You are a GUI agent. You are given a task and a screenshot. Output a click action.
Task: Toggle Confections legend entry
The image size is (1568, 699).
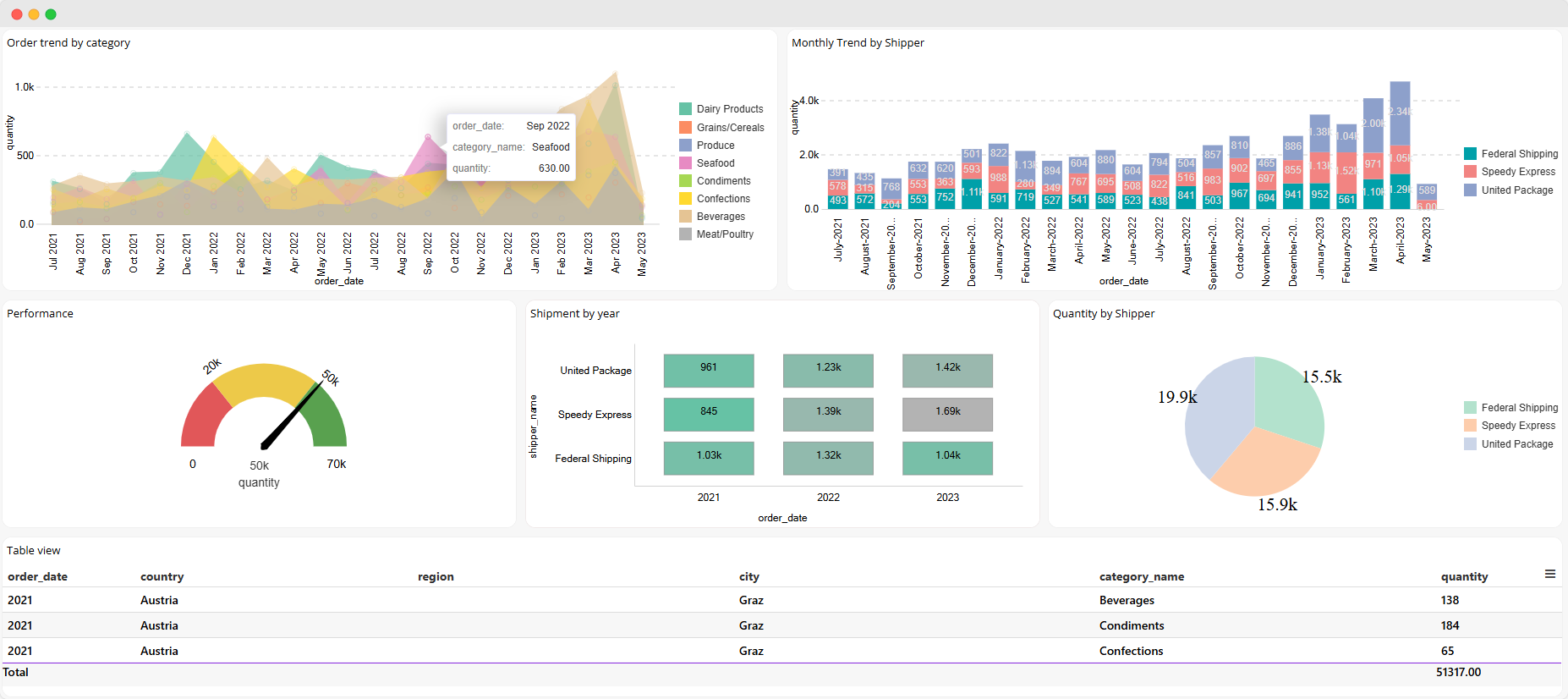(715, 199)
